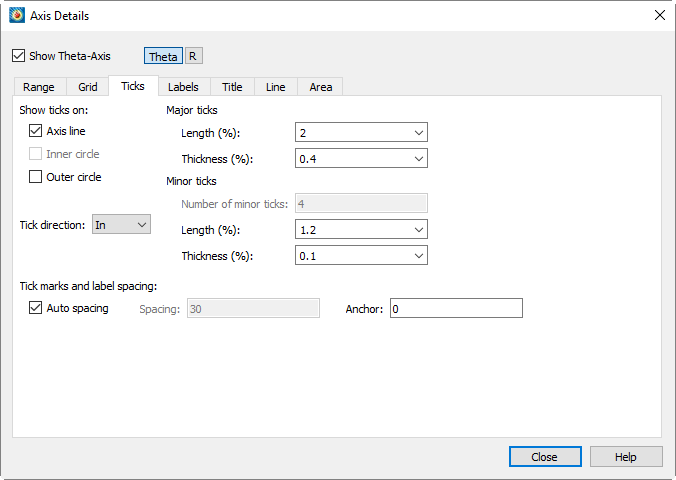This screenshot has height=480, width=676.
Task: Open the Labels tab
Action: (183, 87)
